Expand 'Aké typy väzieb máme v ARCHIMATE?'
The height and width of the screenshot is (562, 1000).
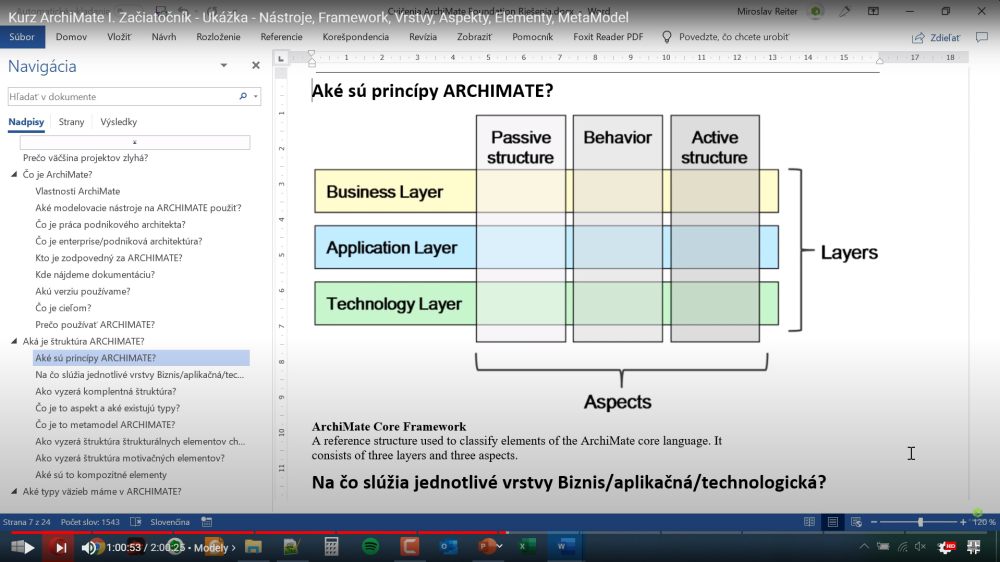coord(14,492)
